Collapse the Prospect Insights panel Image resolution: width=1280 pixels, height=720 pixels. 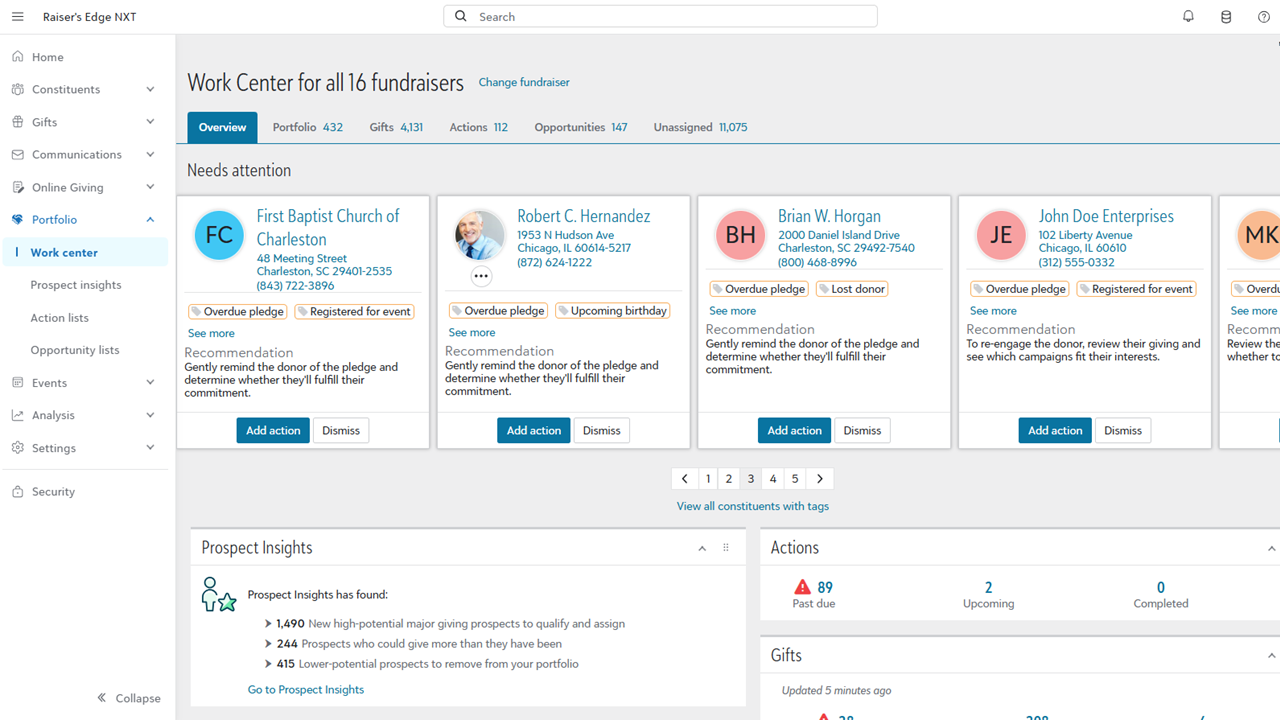702,548
